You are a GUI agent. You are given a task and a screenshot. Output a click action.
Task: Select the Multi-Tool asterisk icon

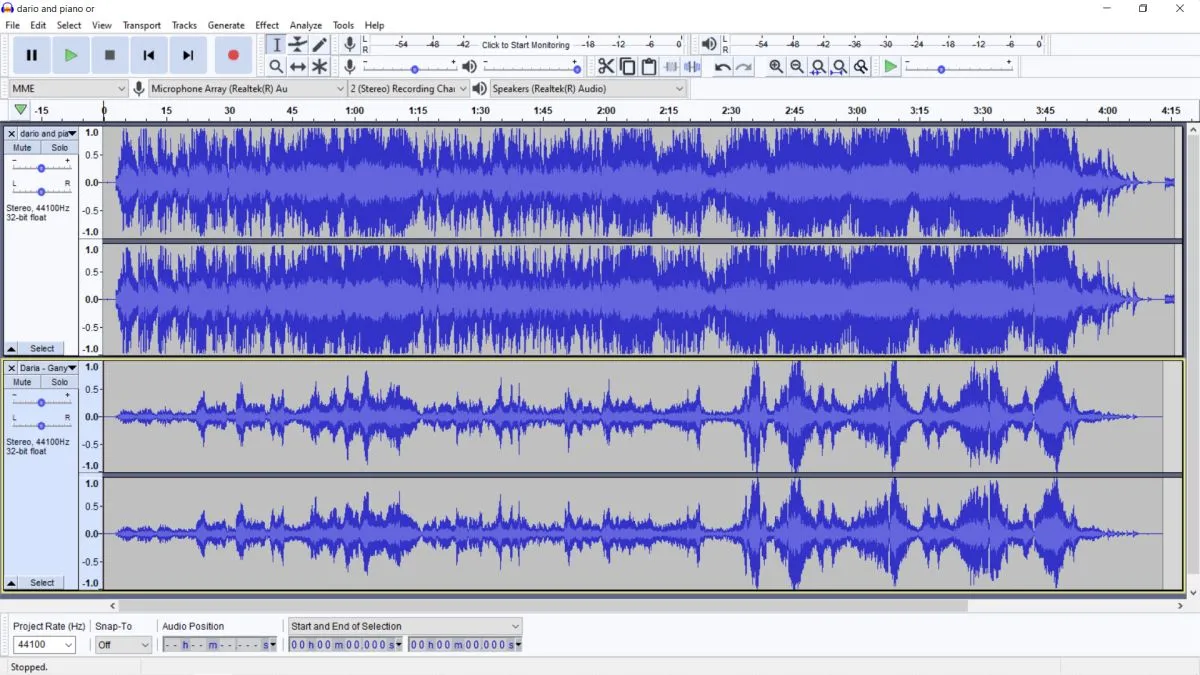point(319,66)
